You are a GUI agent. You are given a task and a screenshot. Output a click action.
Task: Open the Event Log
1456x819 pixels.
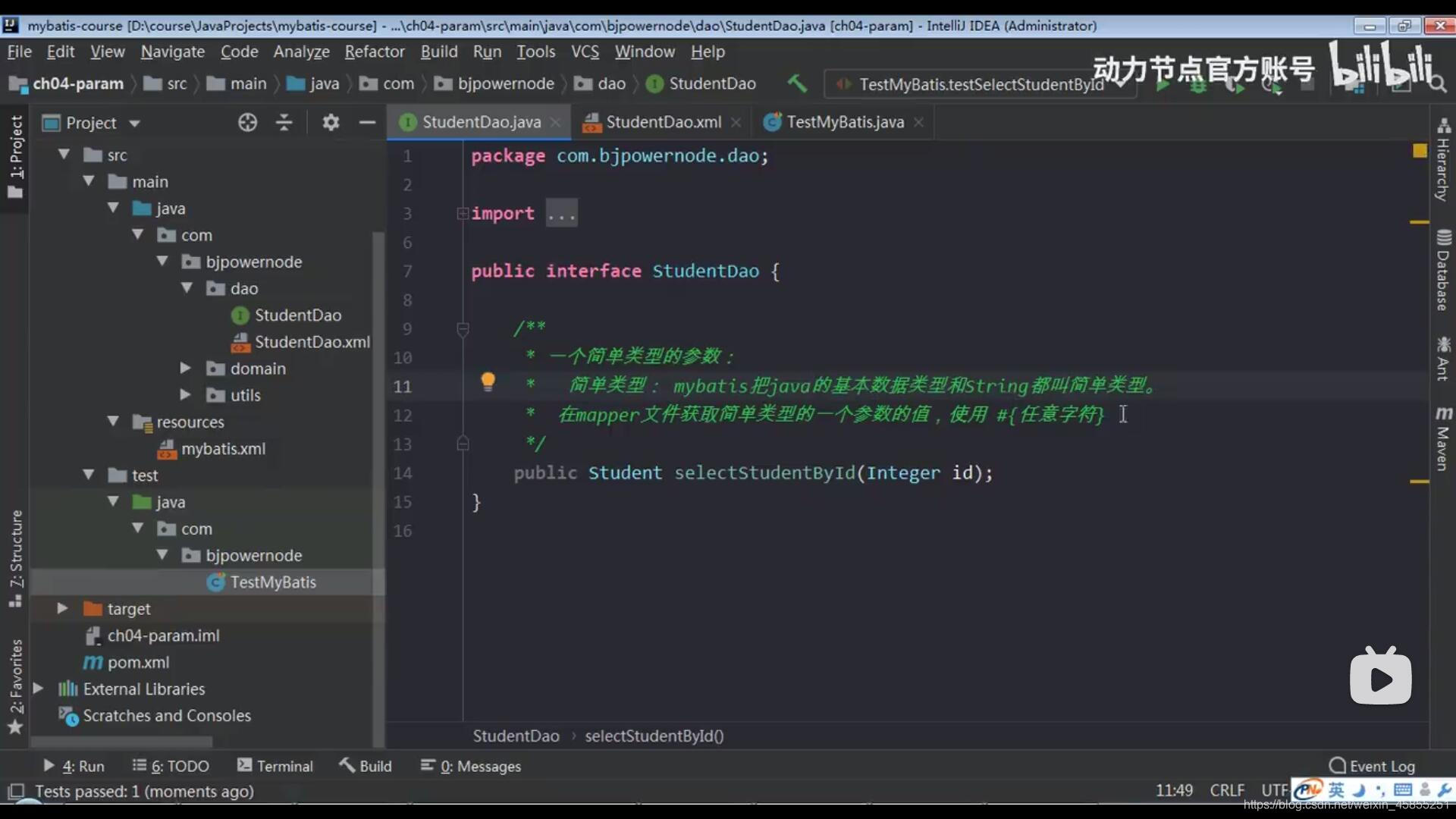coord(1373,766)
